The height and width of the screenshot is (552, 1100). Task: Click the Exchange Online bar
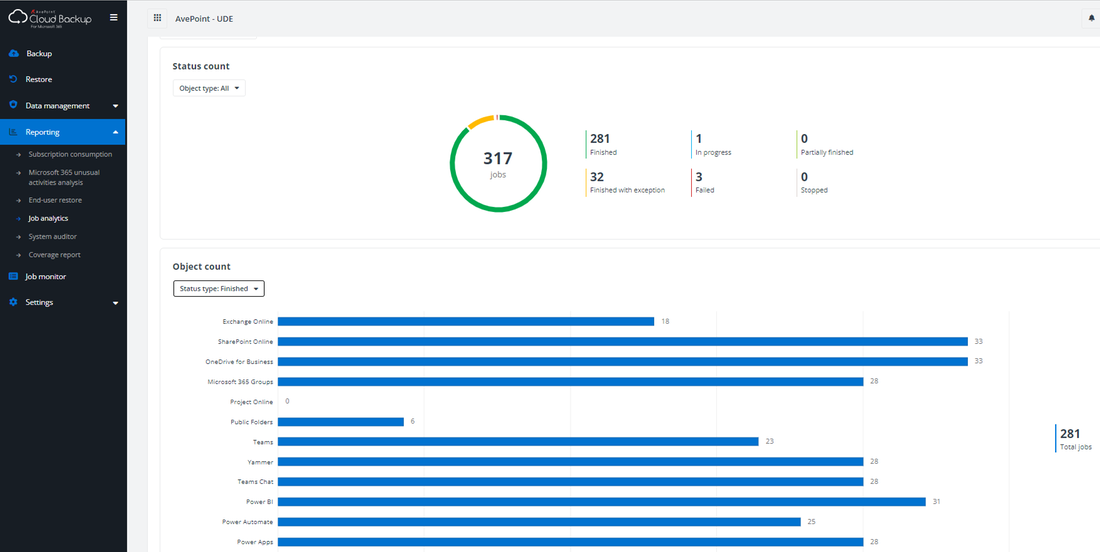click(466, 321)
